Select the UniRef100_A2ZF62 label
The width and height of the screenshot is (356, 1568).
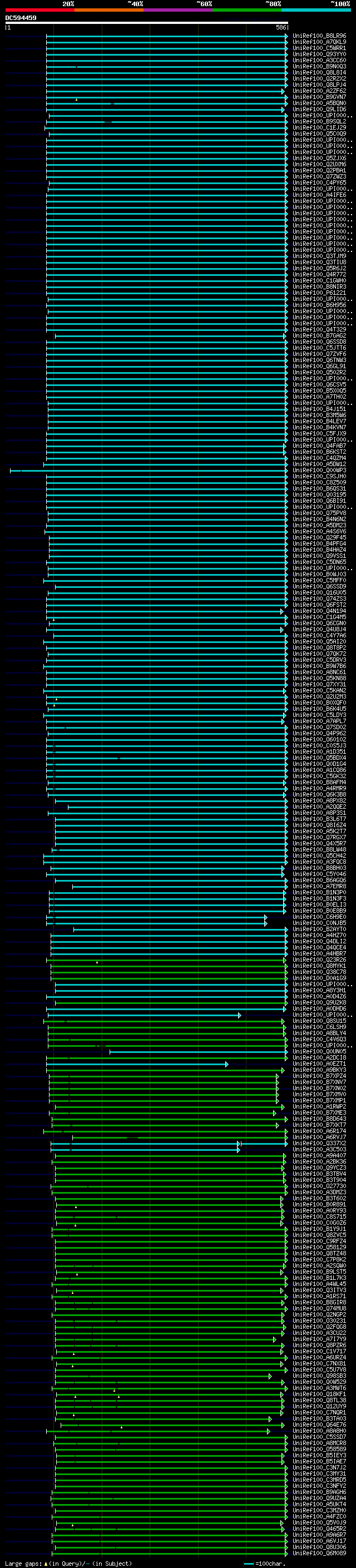coord(319,91)
